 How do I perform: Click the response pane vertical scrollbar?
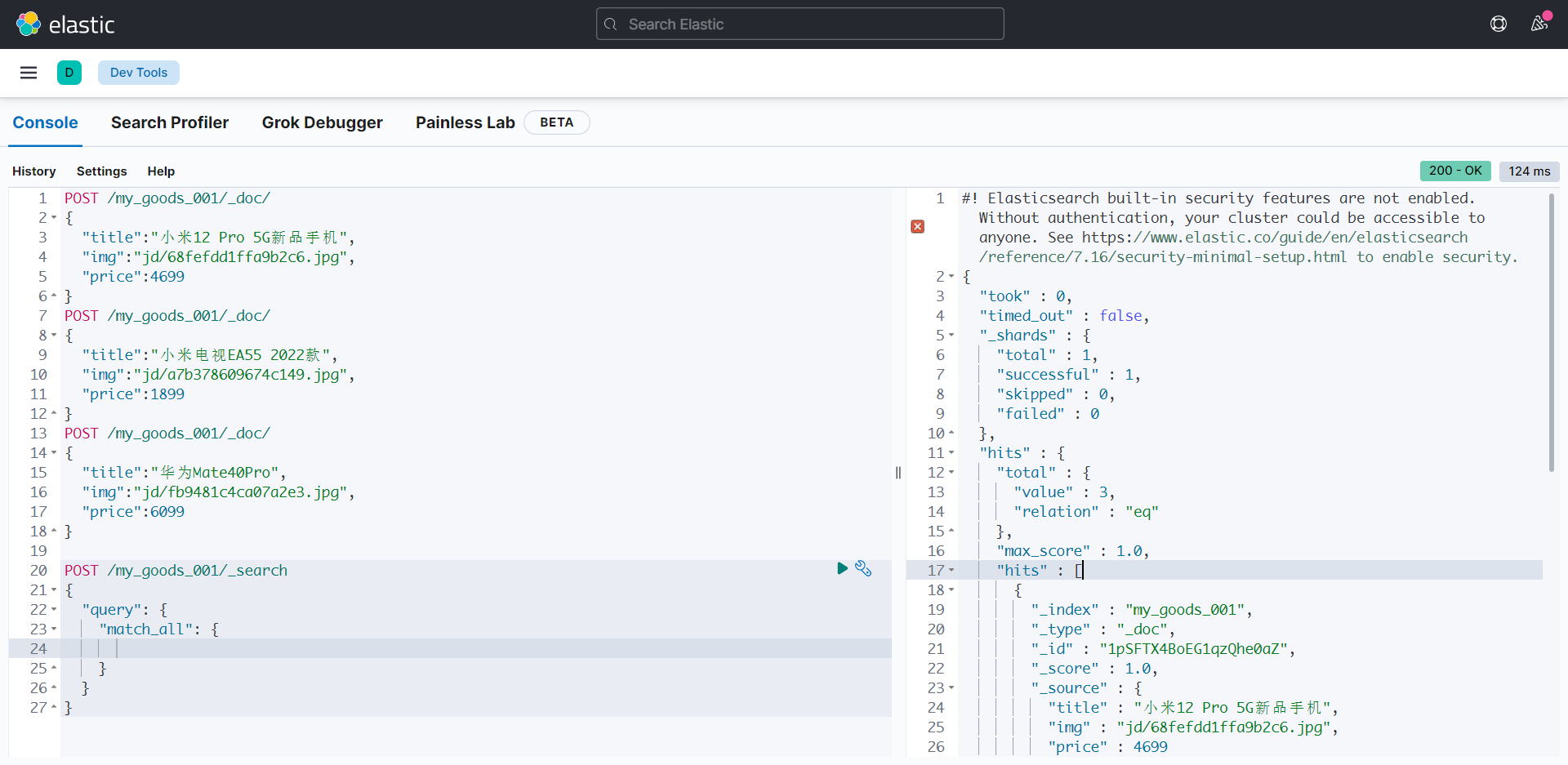pyautogui.click(x=1552, y=332)
